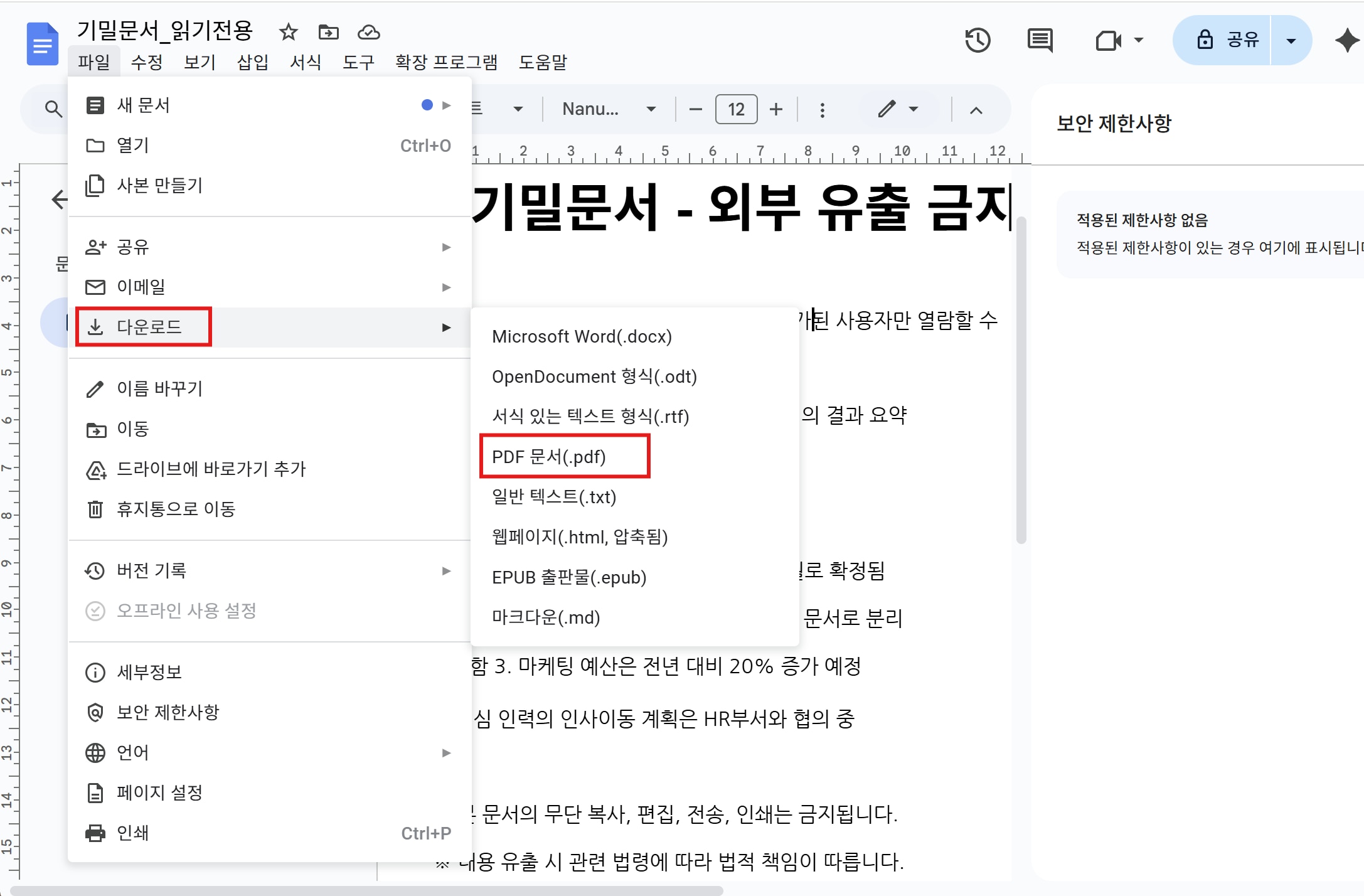Viewport: 1364px width, 896px height.
Task: Click the document title 기밀문서_읽기전용
Action: coord(164,30)
